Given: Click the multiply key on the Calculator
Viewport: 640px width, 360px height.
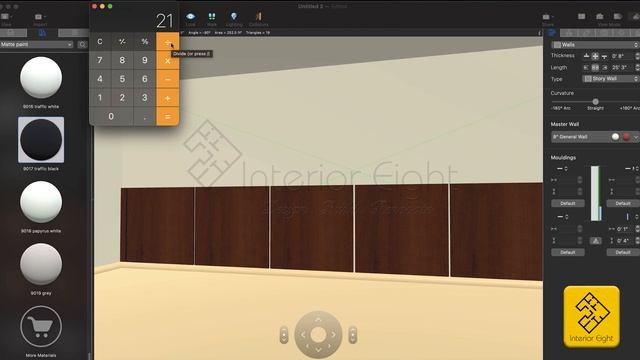Looking at the screenshot, I should (x=167, y=60).
